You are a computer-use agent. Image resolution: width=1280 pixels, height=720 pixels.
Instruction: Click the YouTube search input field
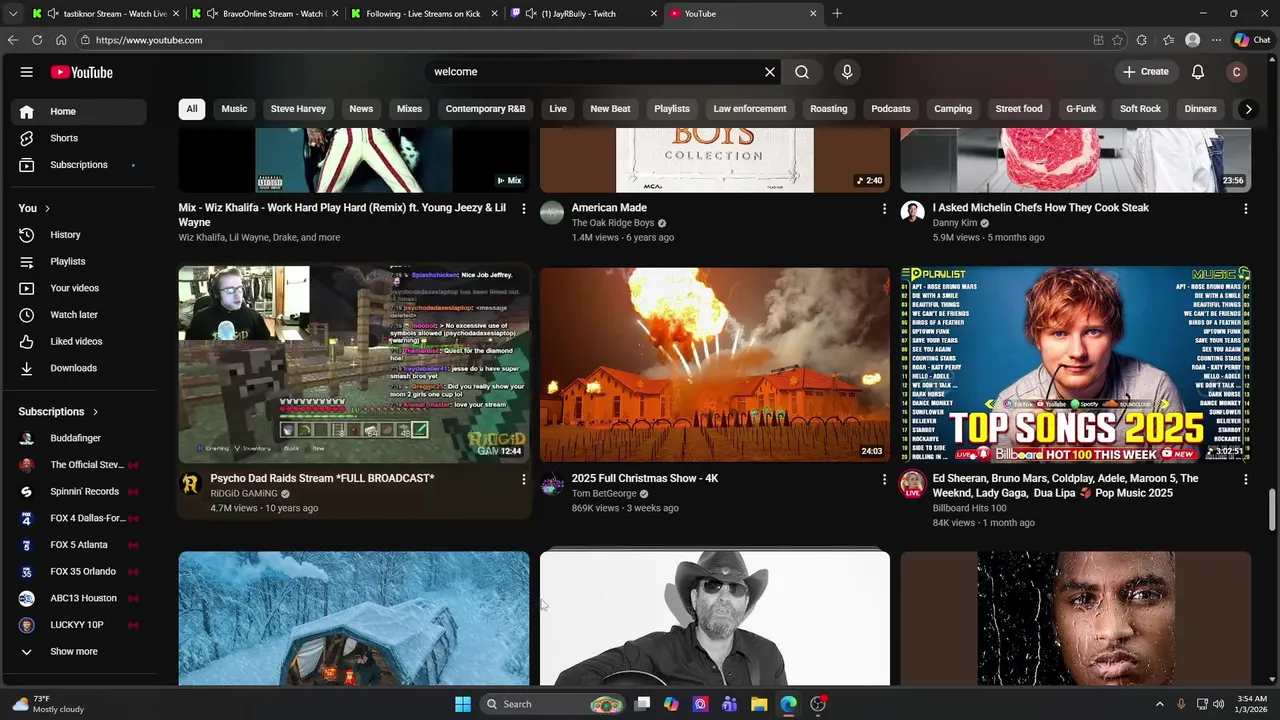(x=595, y=72)
